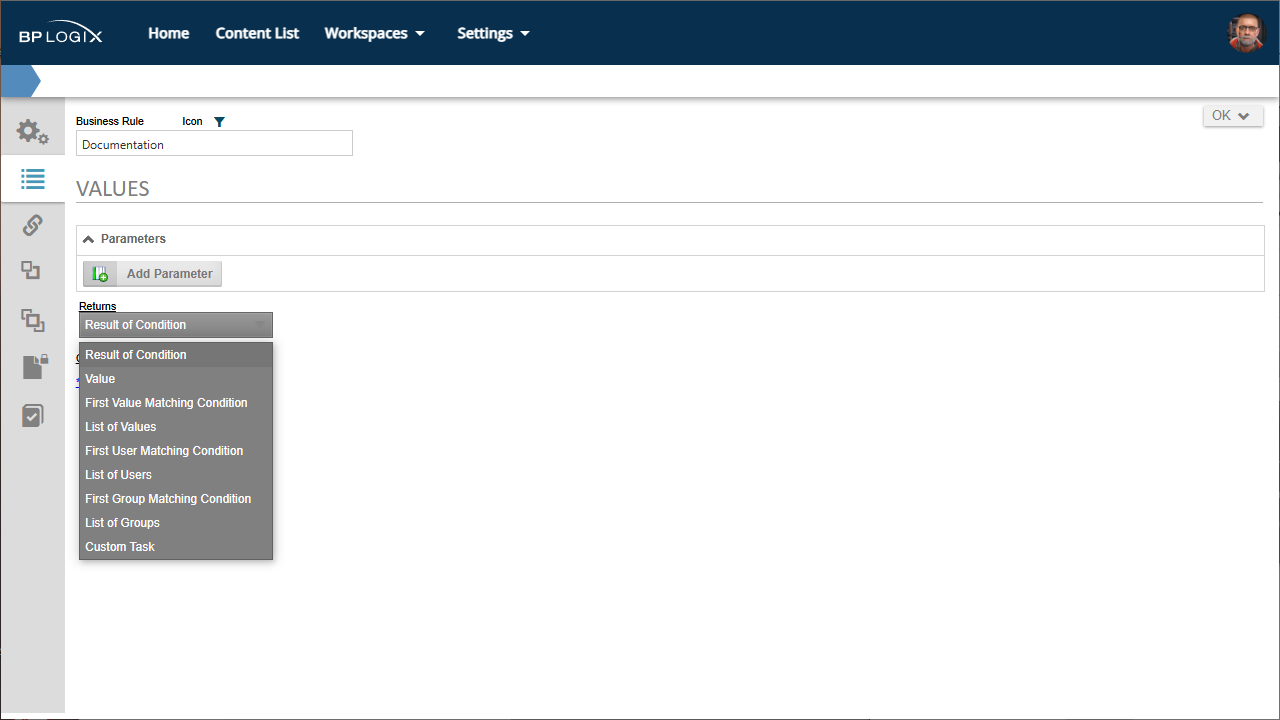Go to Home in the top navigation
Viewport: 1280px width, 720px height.
click(x=168, y=33)
